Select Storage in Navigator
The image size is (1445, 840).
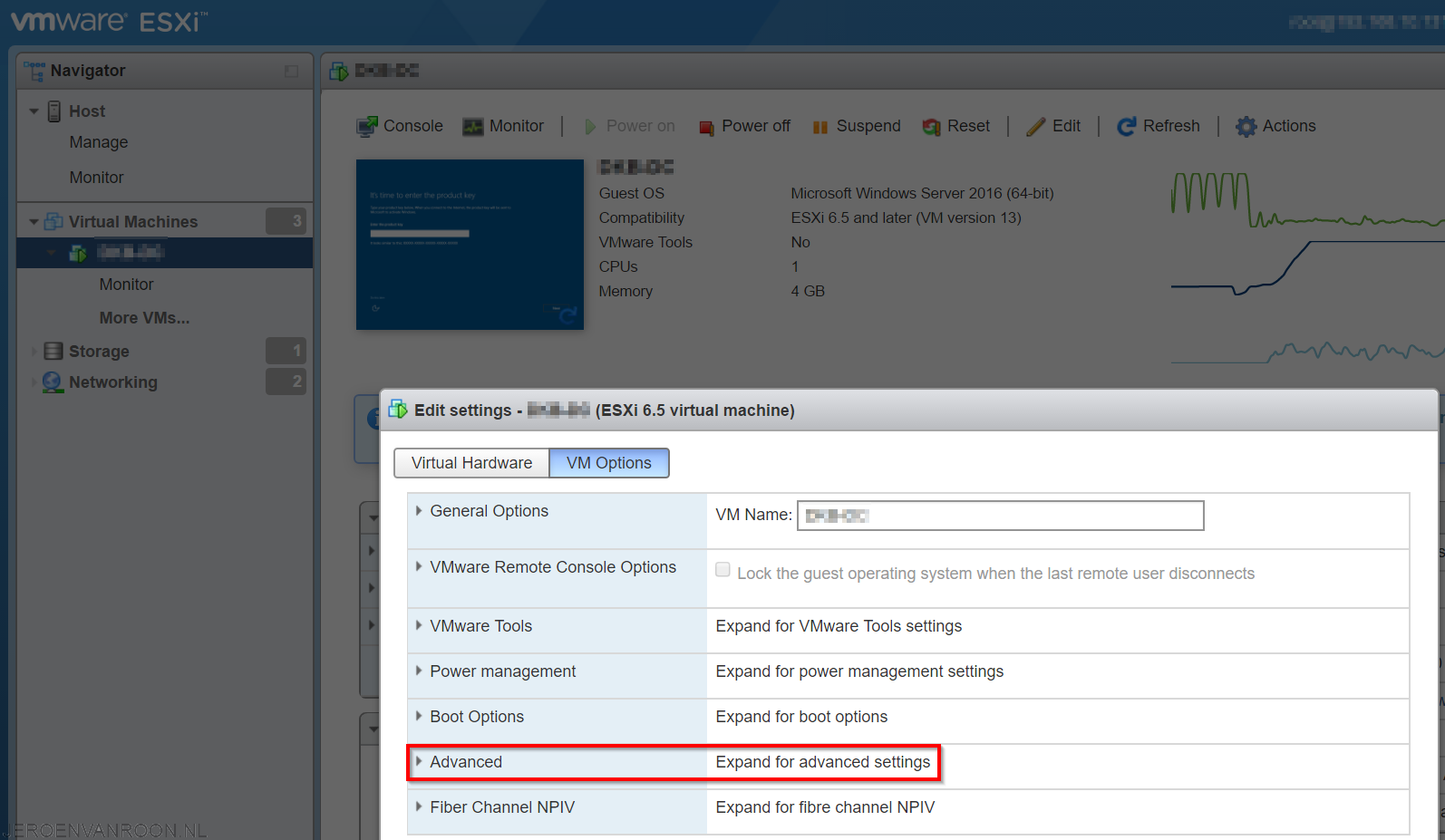point(99,352)
